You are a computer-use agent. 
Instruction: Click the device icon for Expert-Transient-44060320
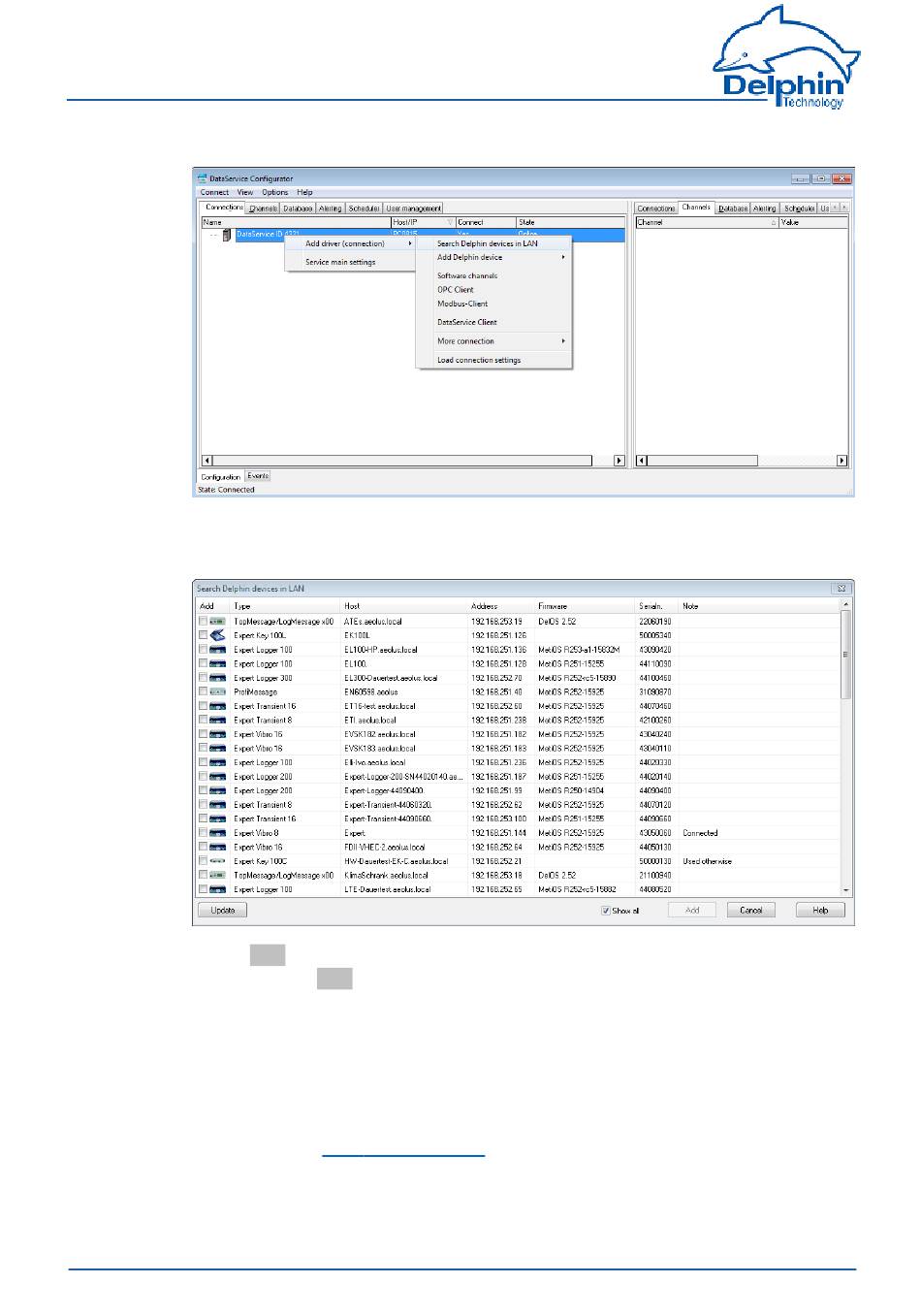coord(217,804)
